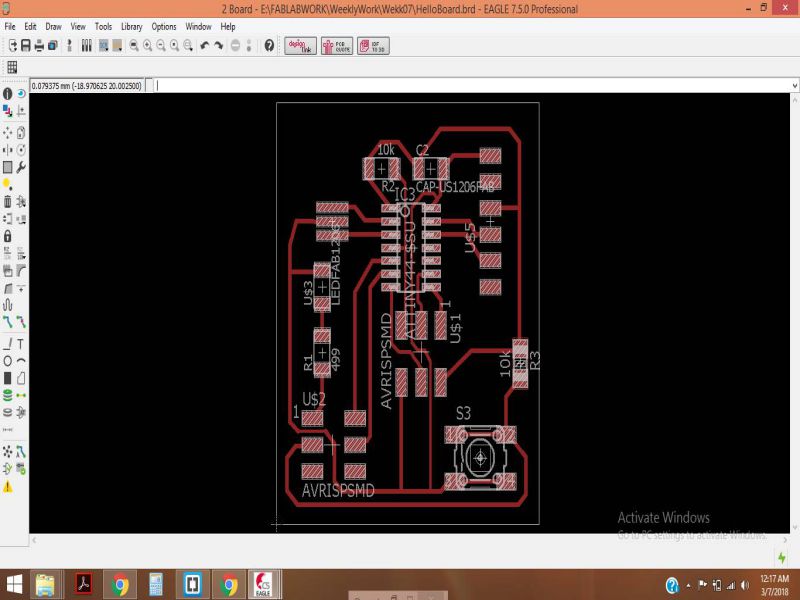
Task: Select the Text tool in sidebar
Action: point(21,343)
